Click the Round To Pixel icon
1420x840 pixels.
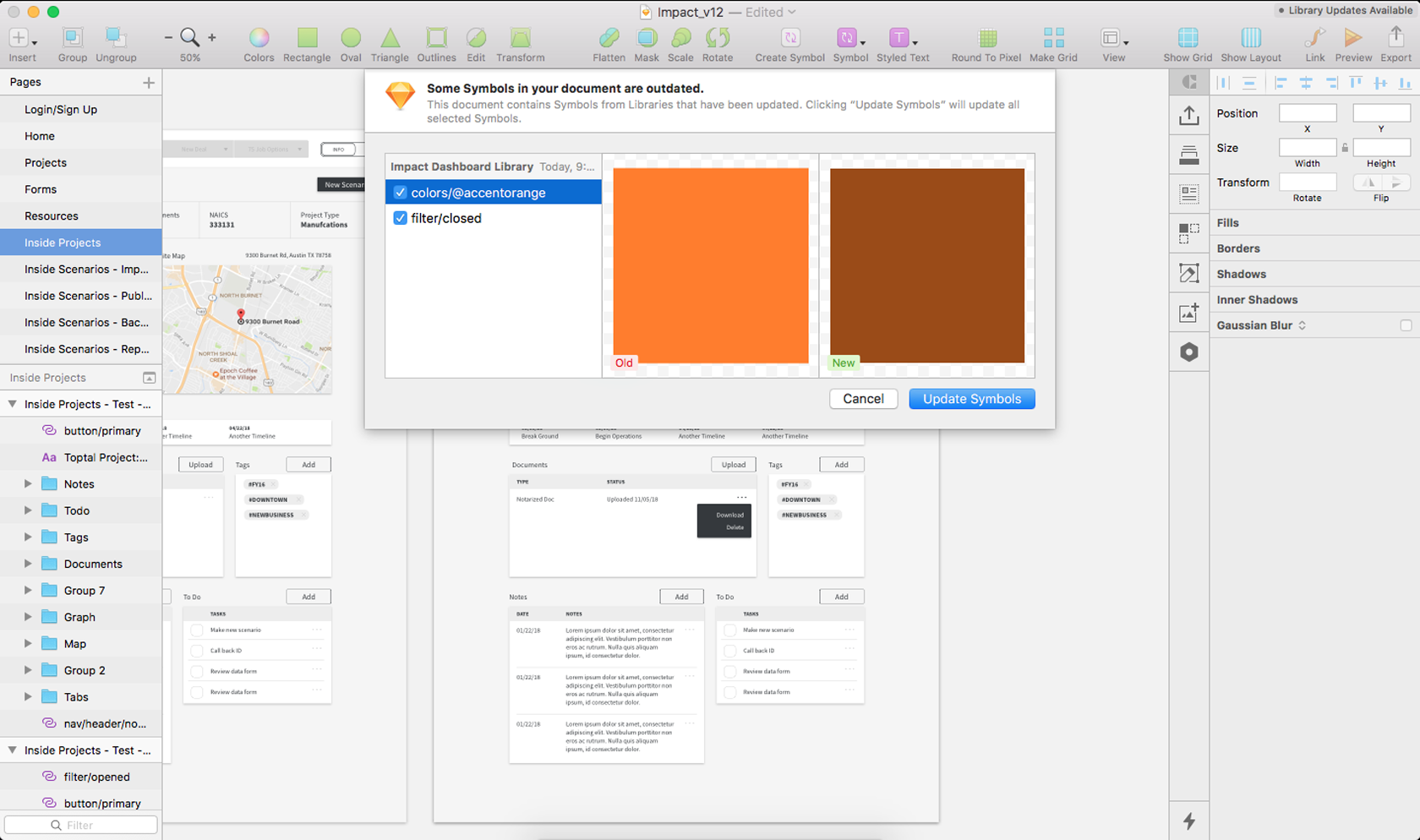(986, 39)
